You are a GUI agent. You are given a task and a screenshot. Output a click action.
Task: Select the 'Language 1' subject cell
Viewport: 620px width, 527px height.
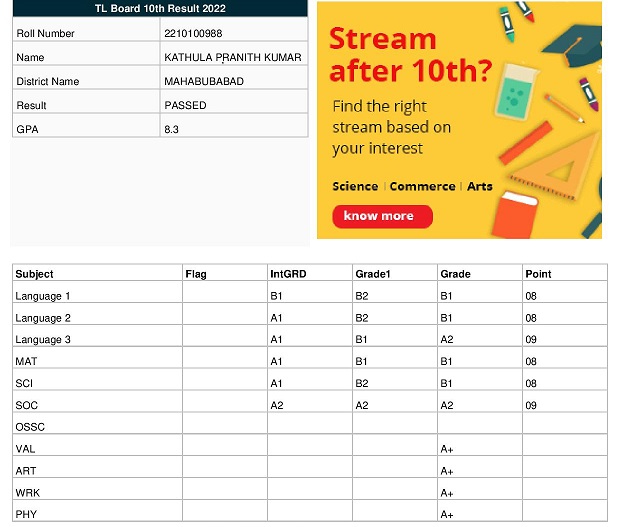point(97,292)
